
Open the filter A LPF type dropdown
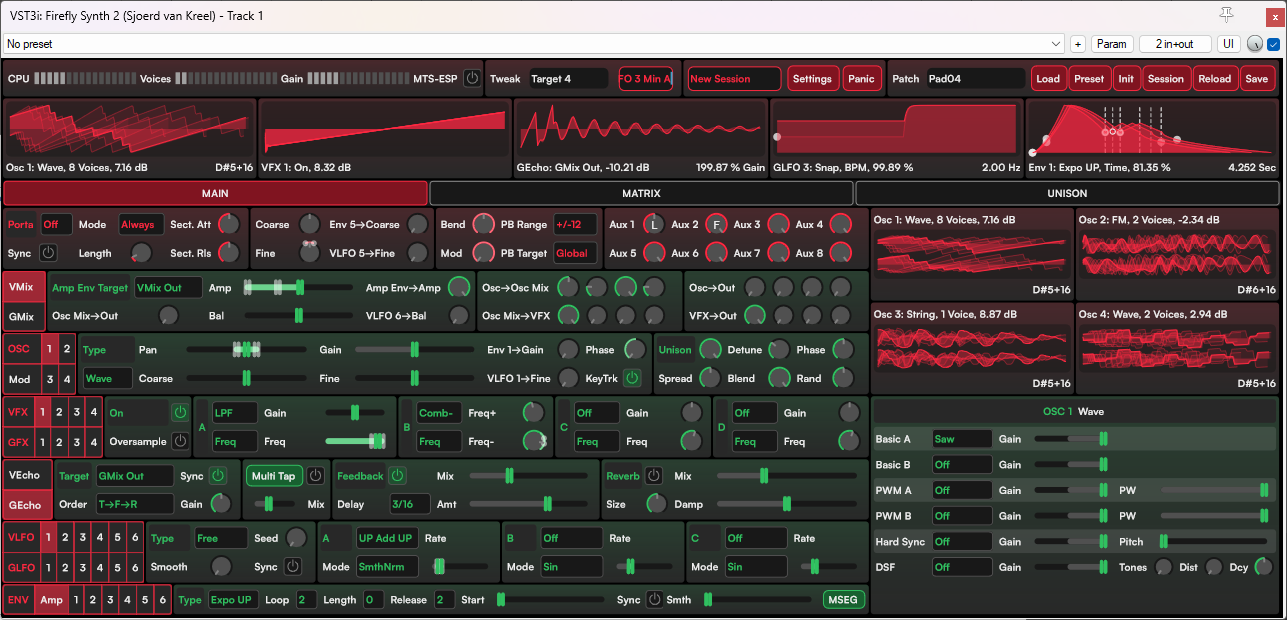pyautogui.click(x=235, y=412)
